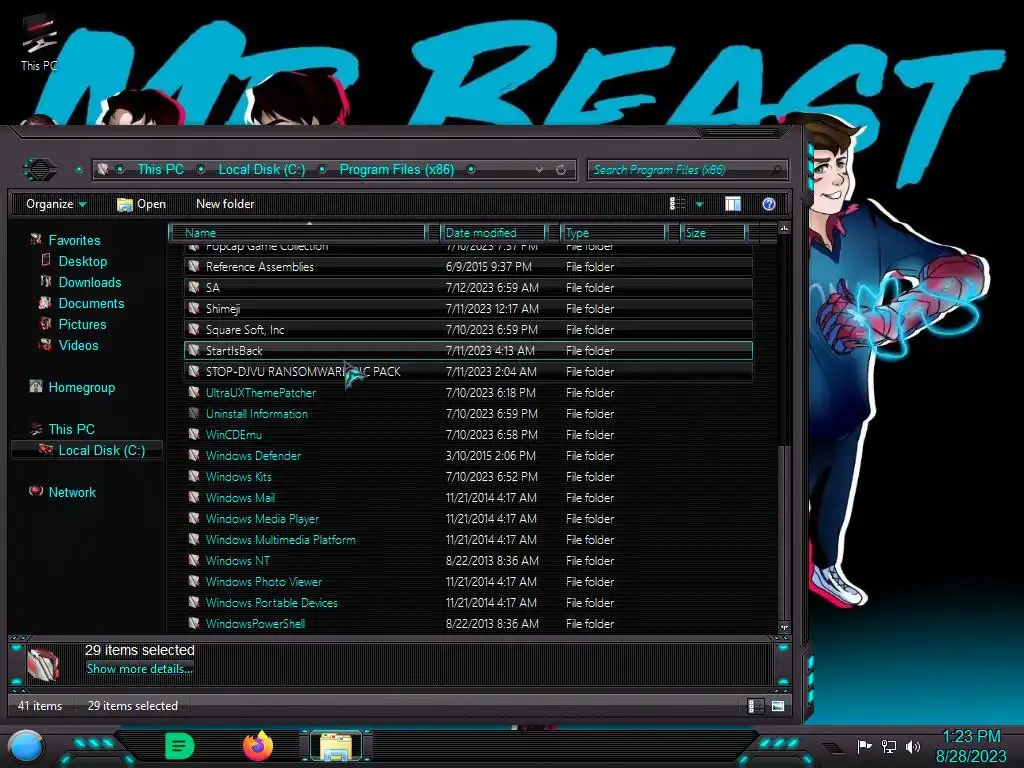
Task: Sort by the Type column header
Action: point(613,232)
